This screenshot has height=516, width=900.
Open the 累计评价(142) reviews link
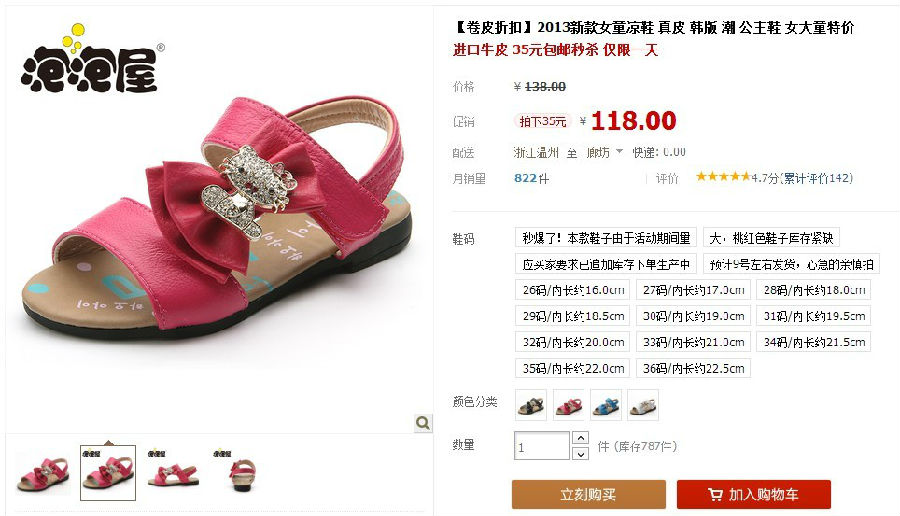pyautogui.click(x=817, y=178)
